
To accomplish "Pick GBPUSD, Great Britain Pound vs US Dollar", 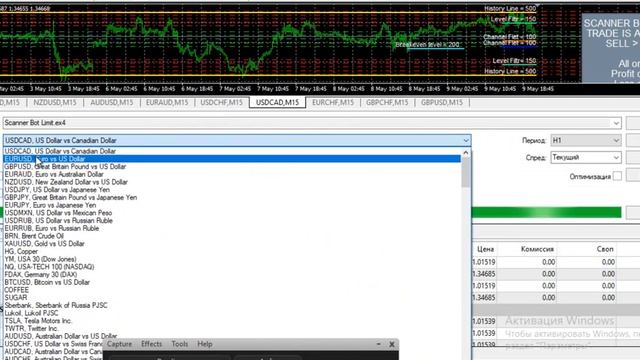I will pyautogui.click(x=232, y=167).
